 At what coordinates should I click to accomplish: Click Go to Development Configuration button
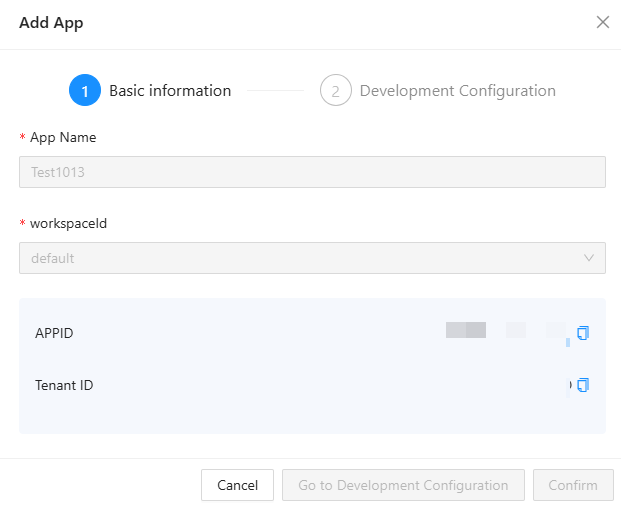pyautogui.click(x=403, y=485)
